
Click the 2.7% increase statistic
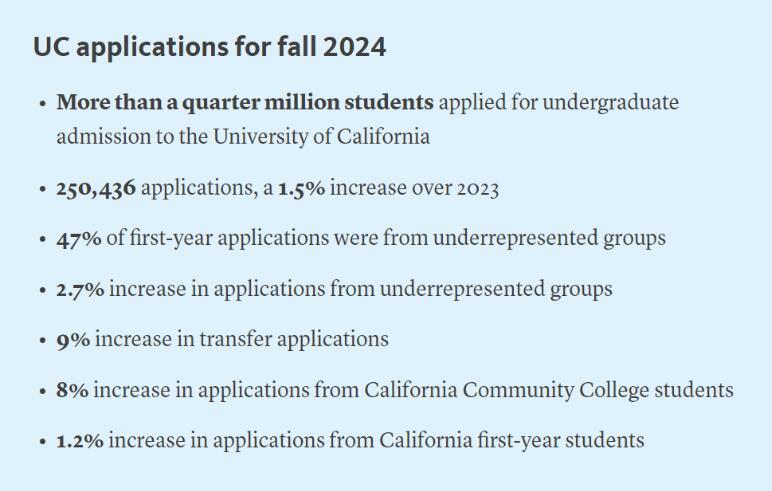pos(80,290)
